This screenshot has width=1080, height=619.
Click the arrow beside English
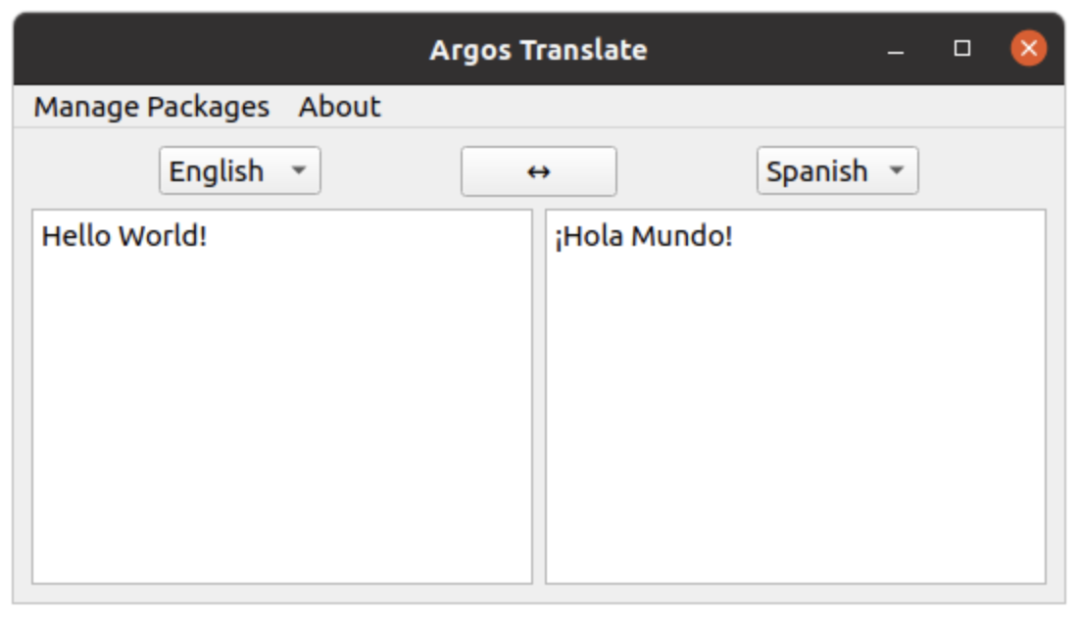coord(298,171)
